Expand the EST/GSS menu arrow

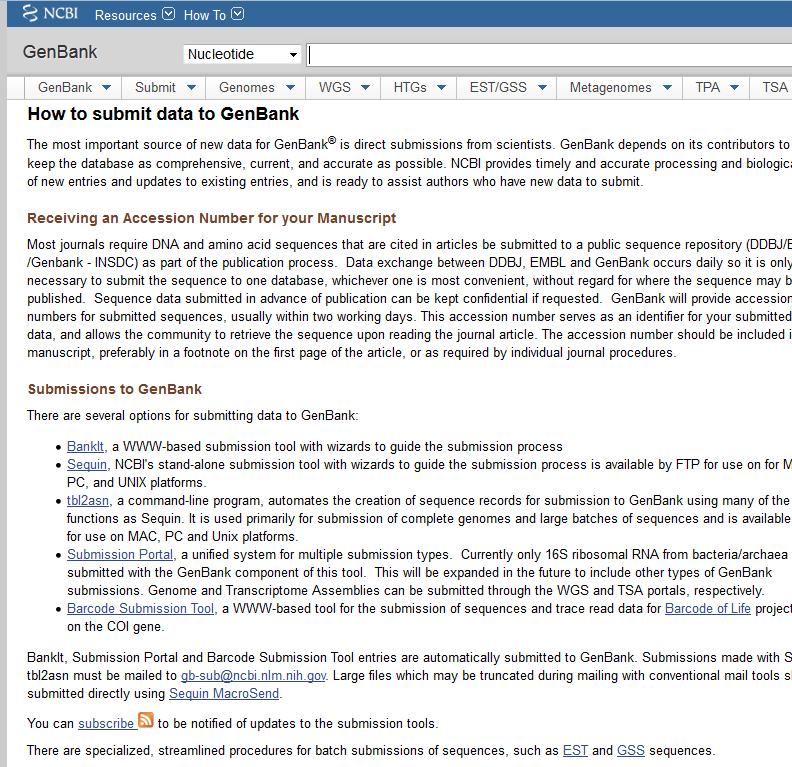coord(542,88)
